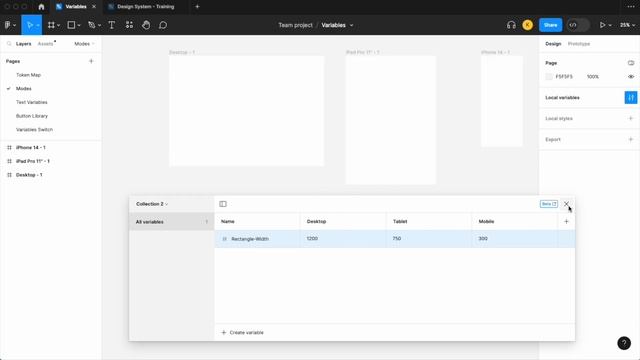
Task: Toggle the variables panel sidebar
Action: tap(223, 204)
